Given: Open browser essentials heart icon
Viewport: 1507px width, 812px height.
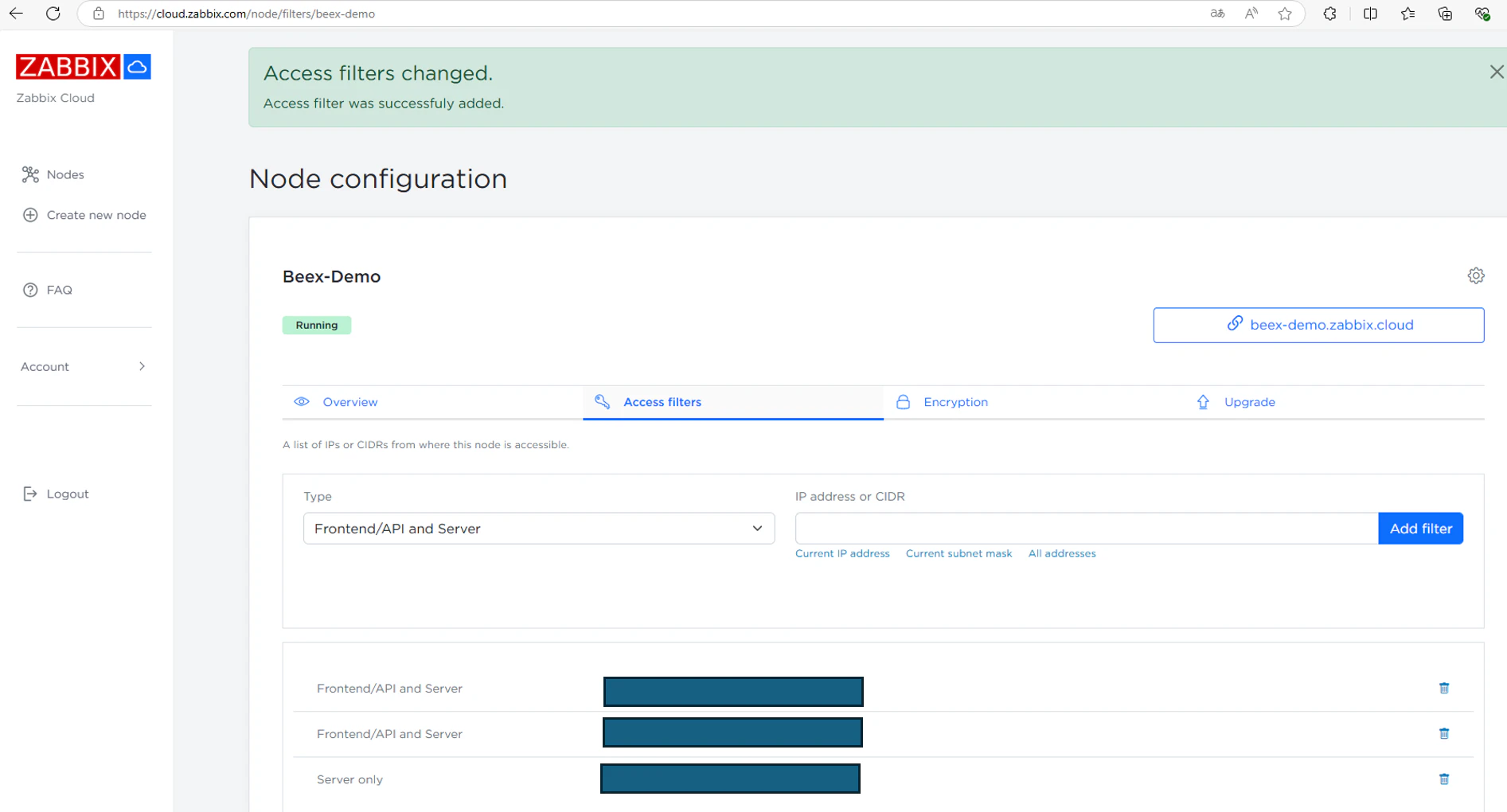Looking at the screenshot, I should pyautogui.click(x=1482, y=14).
